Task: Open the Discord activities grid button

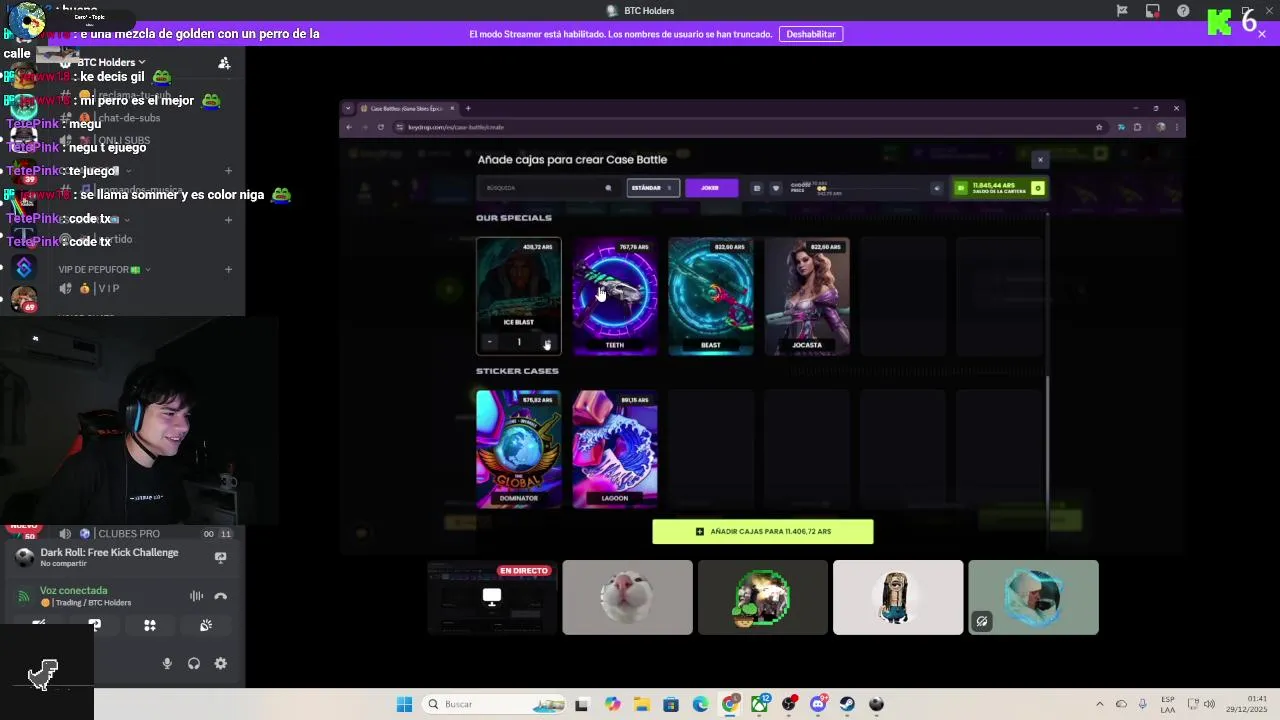Action: point(150,626)
